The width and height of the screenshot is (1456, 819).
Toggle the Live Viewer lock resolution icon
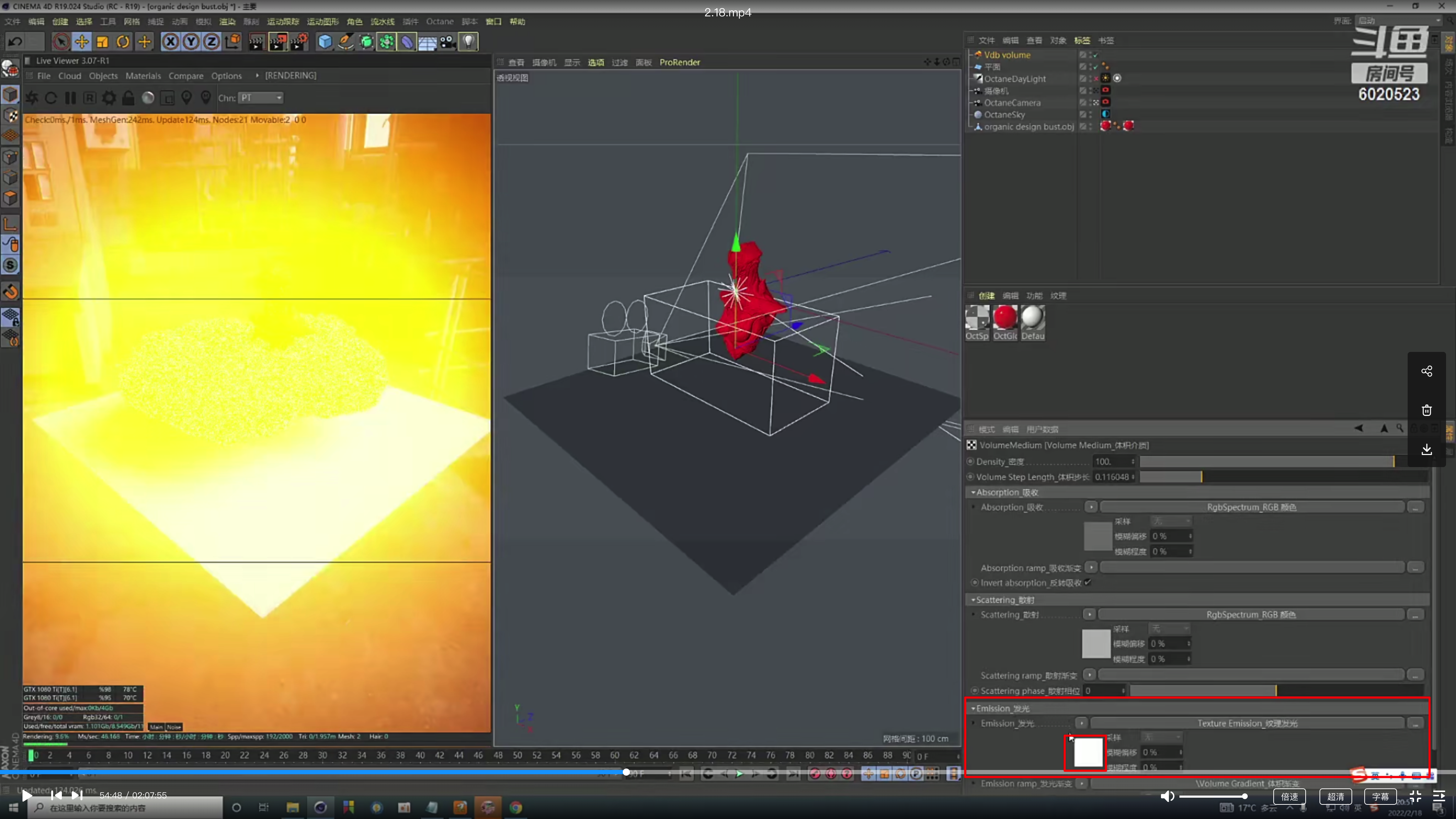click(x=128, y=98)
